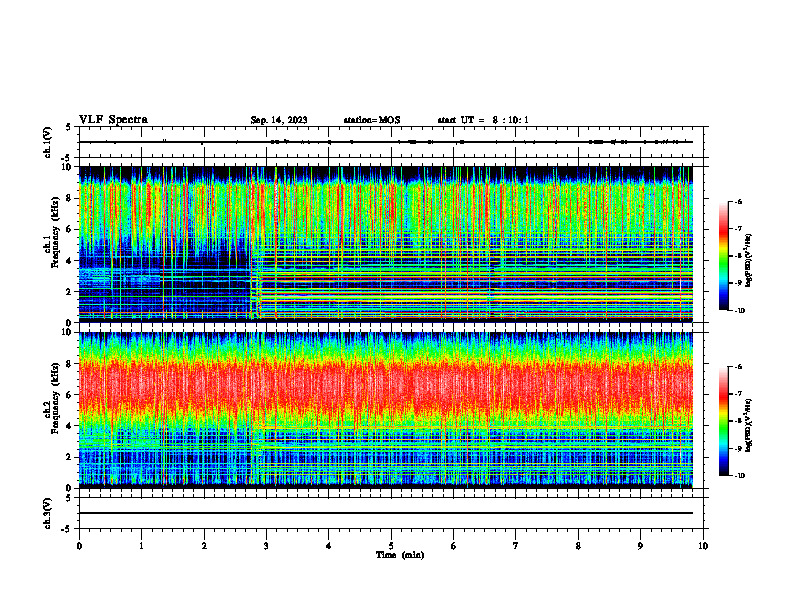Click the time axis tick label '3'
This screenshot has width=792, height=612.
coord(266,546)
